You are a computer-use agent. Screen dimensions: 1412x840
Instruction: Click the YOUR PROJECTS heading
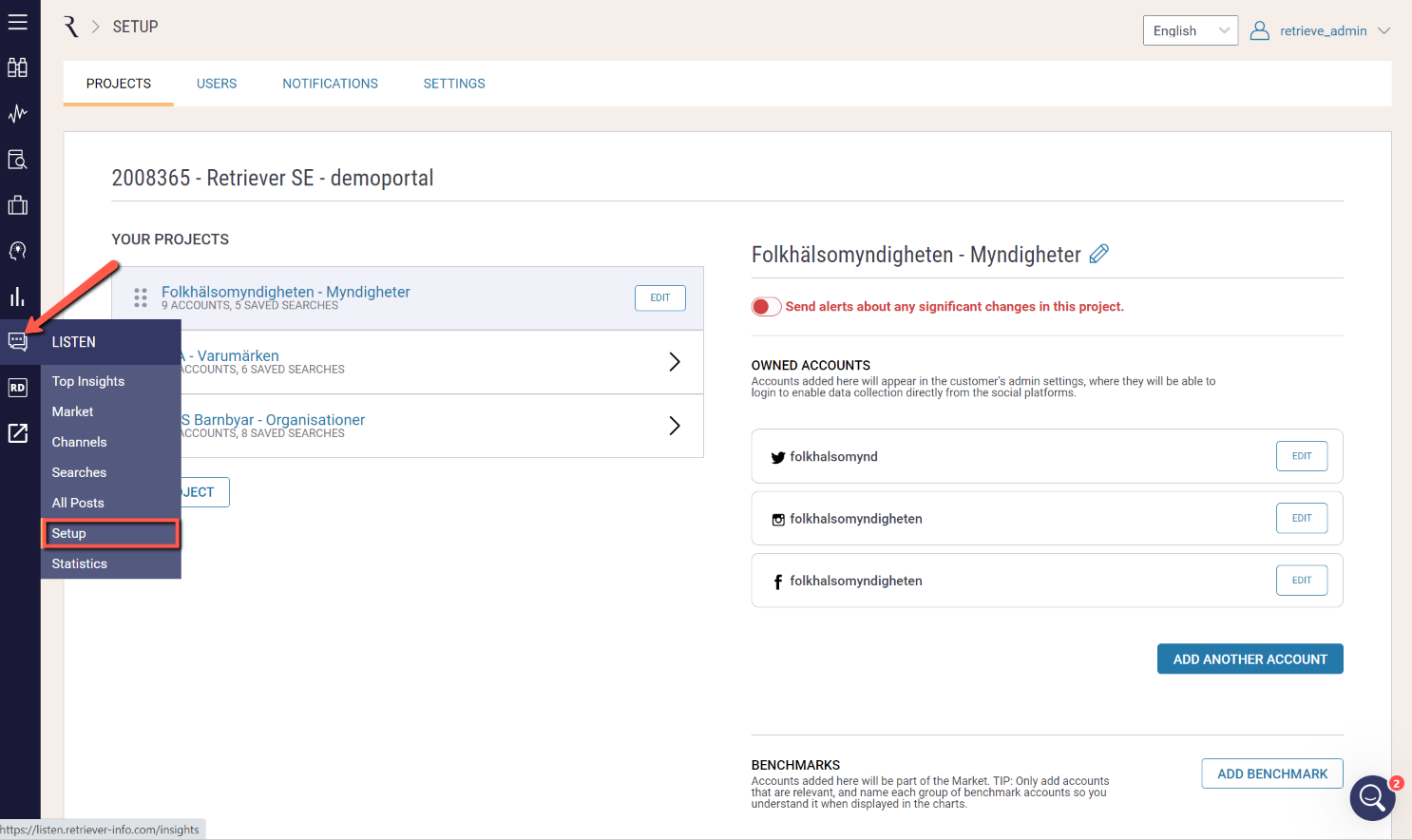170,239
